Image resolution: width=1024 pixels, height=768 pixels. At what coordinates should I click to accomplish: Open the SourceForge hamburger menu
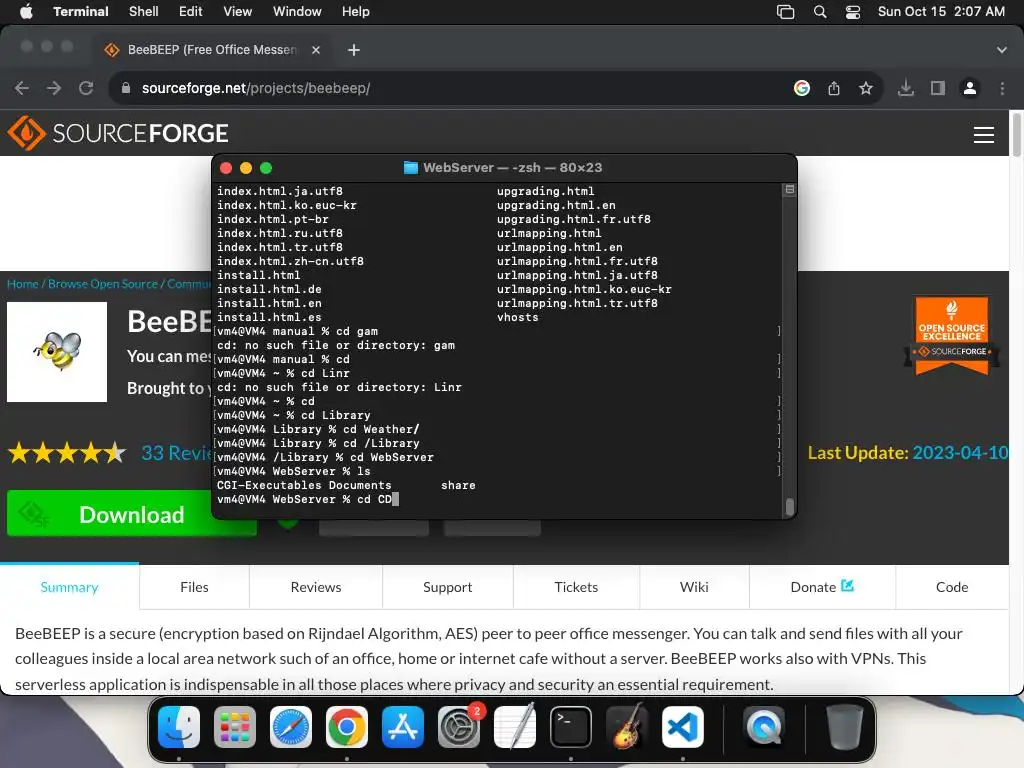984,135
